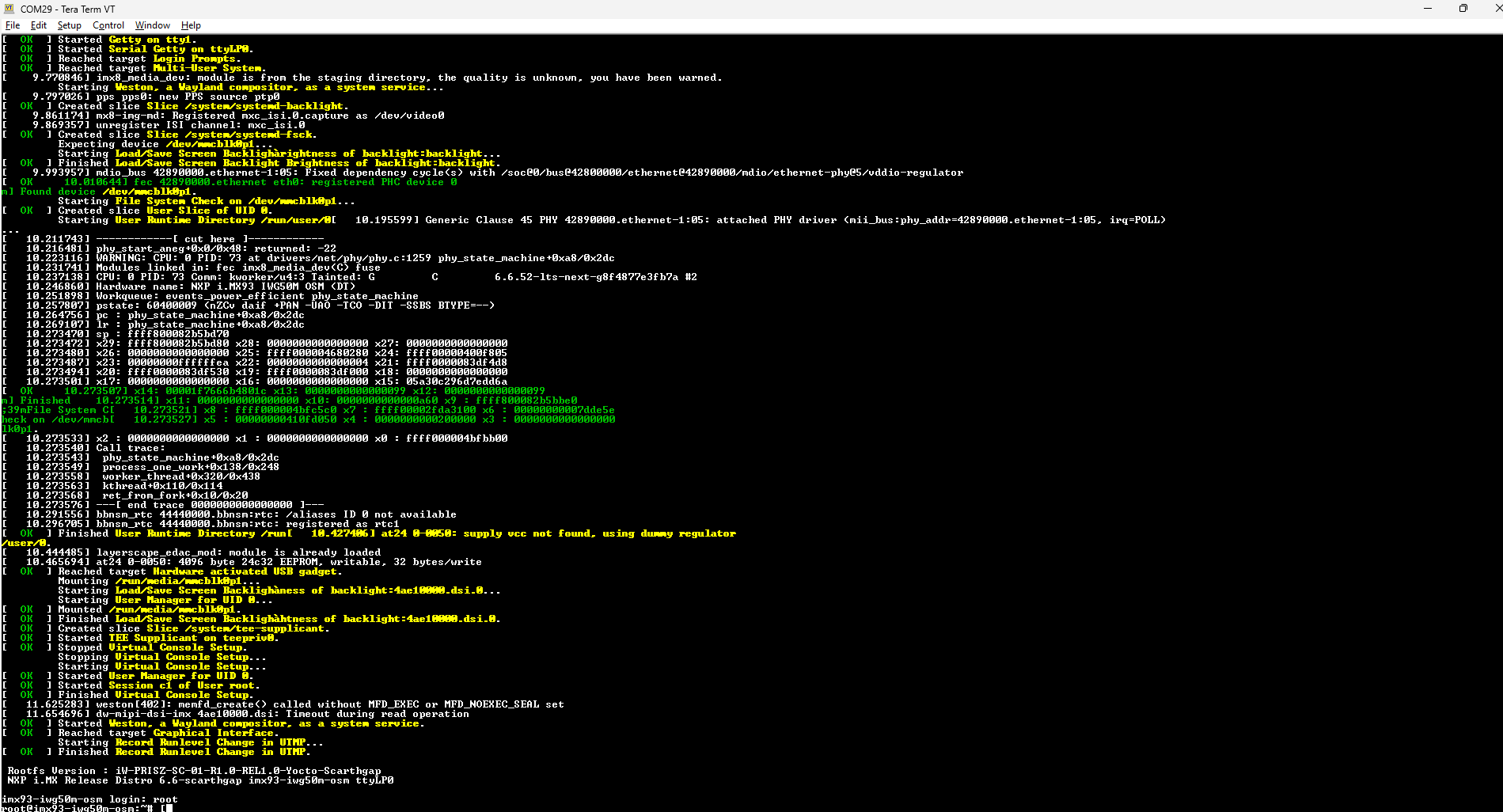Click the 'Hardware name: NXP i.MX93' line
The image size is (1503, 812).
[x=178, y=286]
